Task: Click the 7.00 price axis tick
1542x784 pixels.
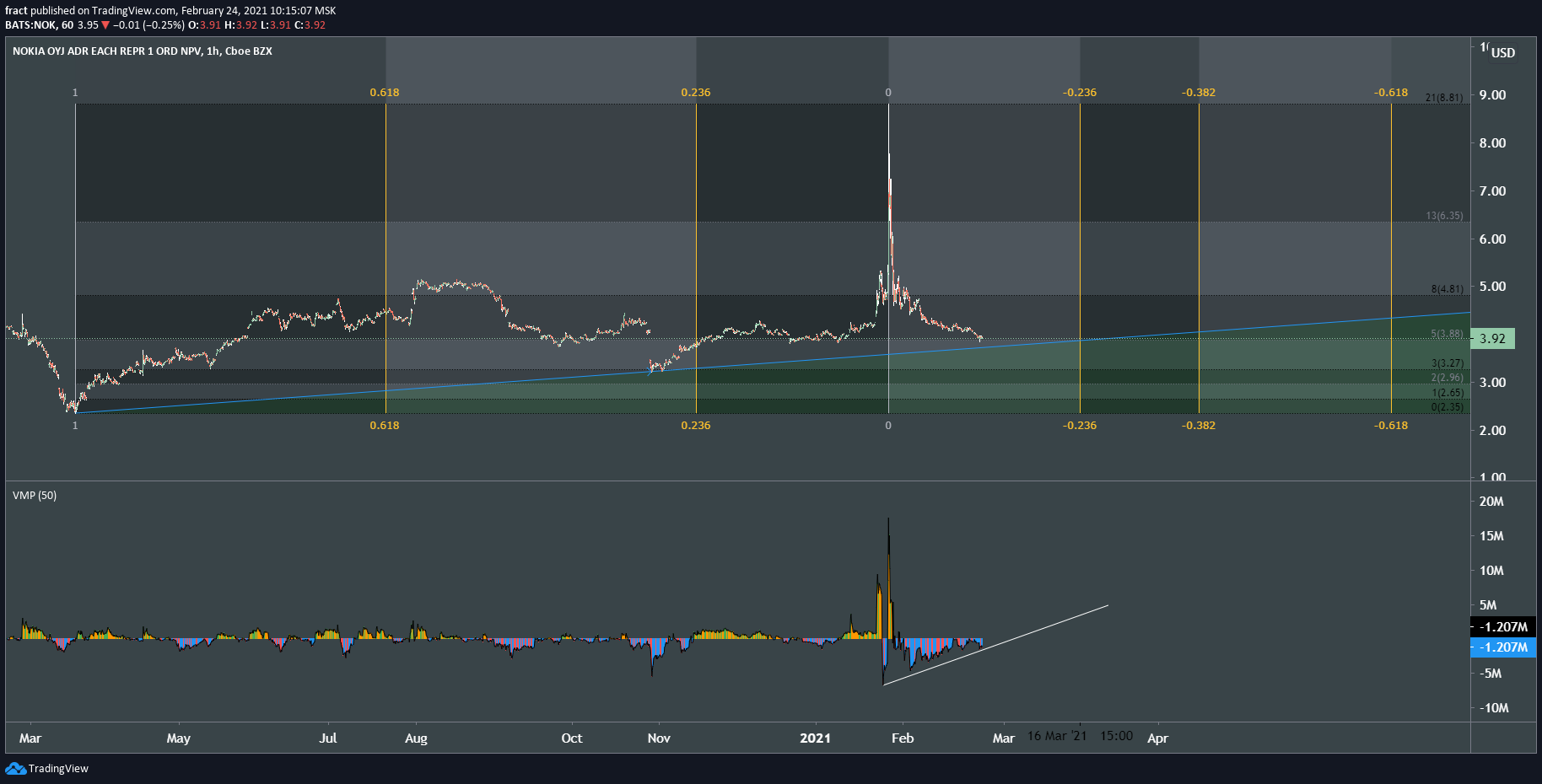Action: click(1492, 191)
